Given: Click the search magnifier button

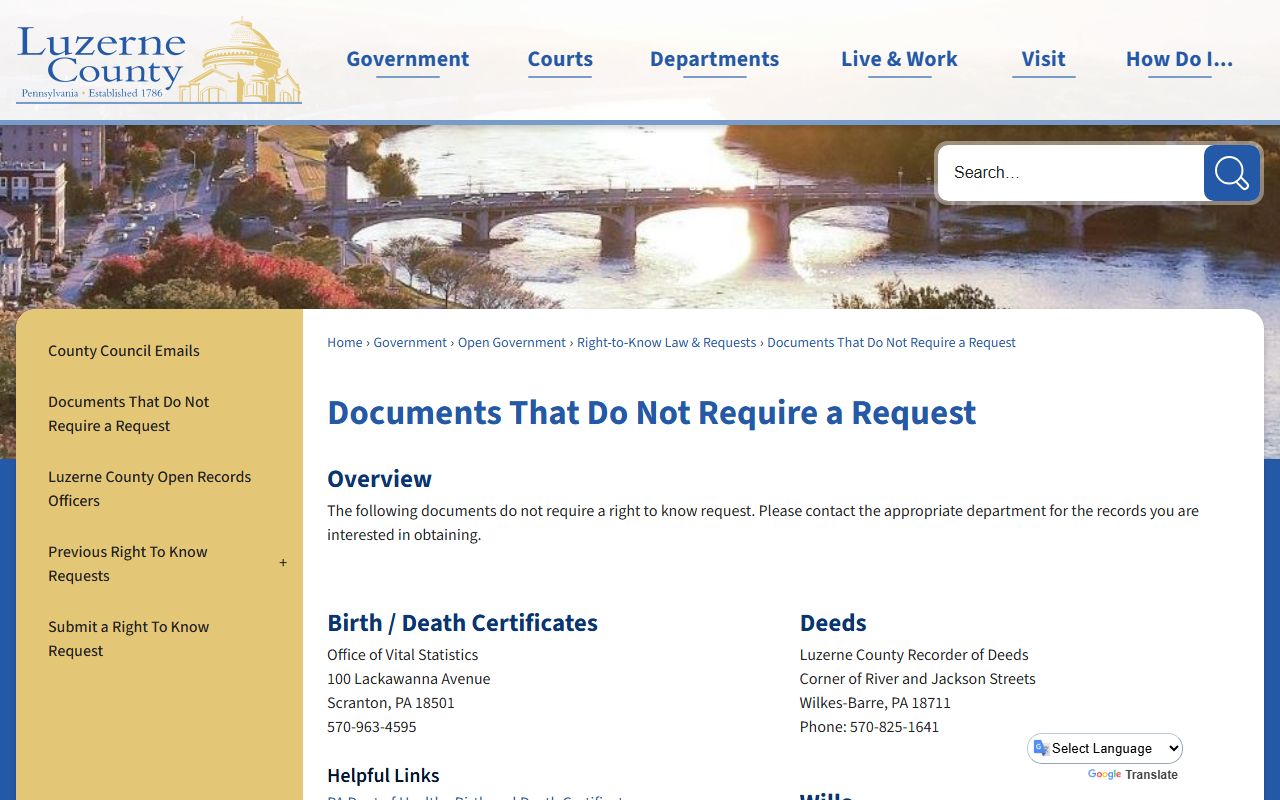Looking at the screenshot, I should (1231, 173).
